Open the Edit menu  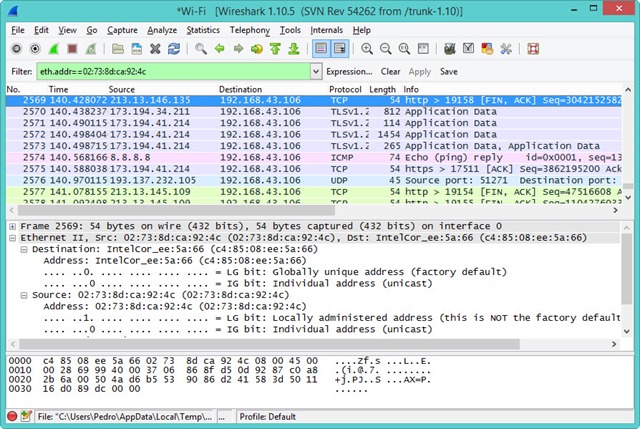tap(41, 30)
